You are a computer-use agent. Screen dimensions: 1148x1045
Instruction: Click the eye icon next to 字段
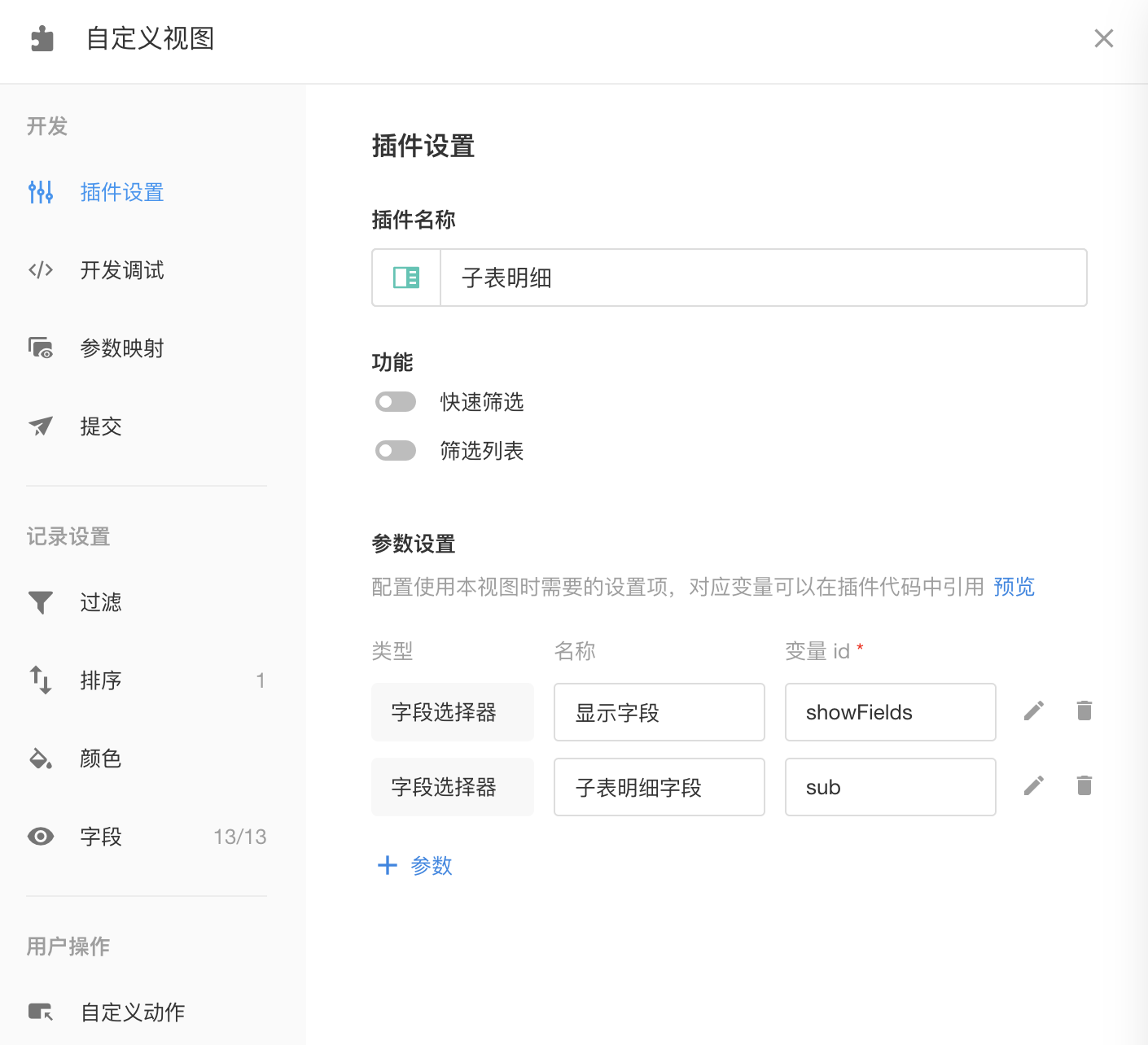point(41,837)
